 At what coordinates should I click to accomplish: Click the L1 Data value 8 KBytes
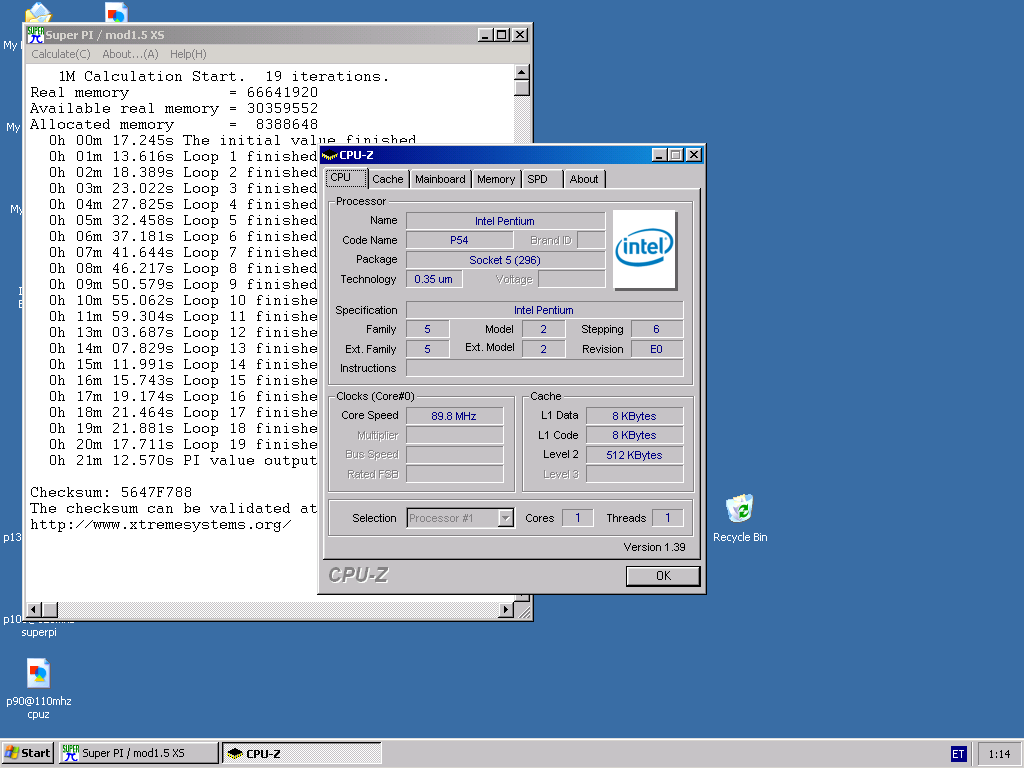click(635, 416)
